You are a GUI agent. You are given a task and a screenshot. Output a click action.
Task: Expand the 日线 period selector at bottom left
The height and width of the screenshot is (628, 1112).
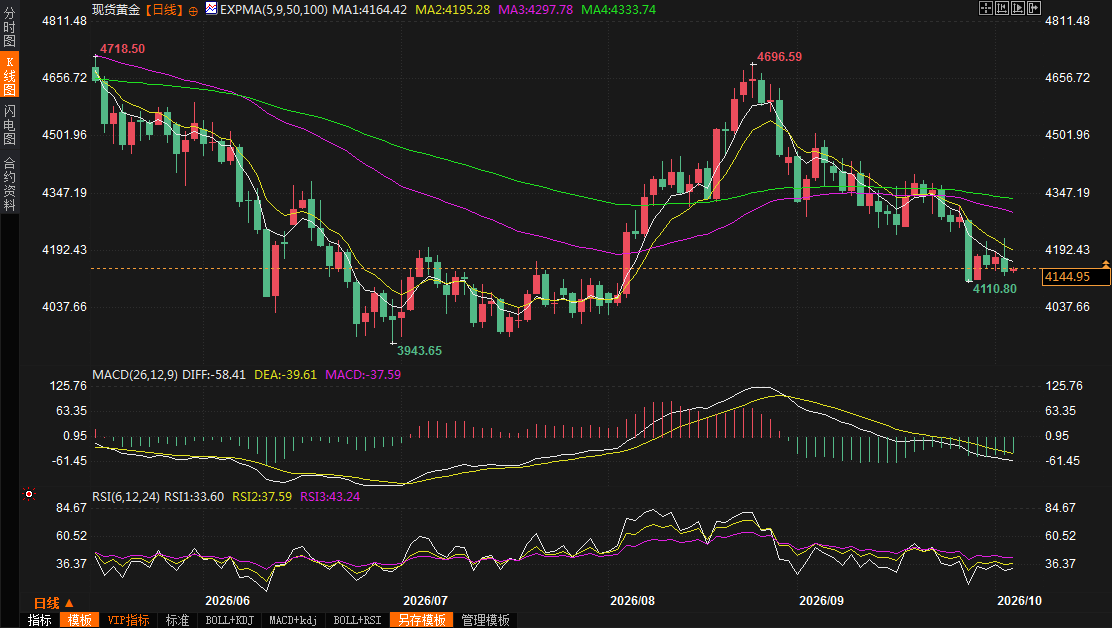click(x=54, y=603)
